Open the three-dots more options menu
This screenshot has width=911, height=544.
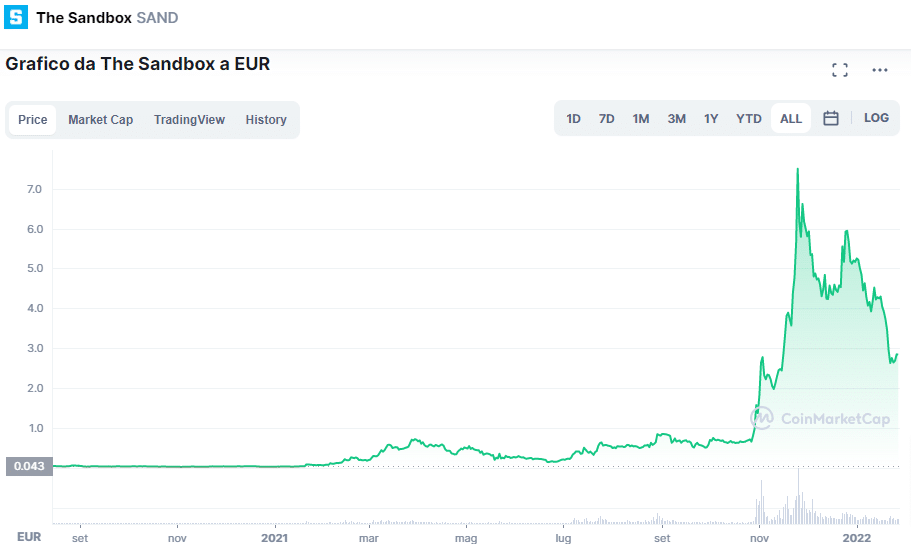[880, 70]
